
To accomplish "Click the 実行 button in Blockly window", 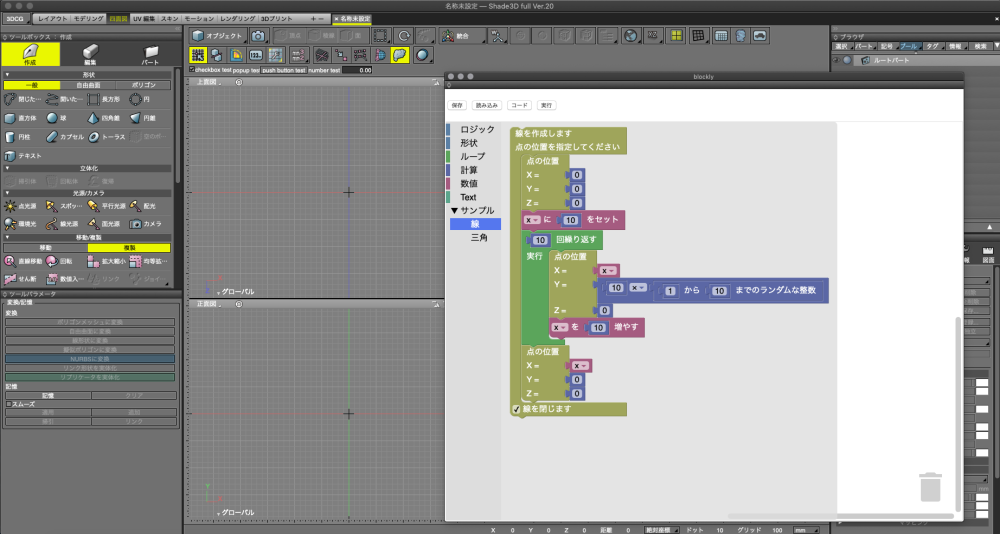I will tap(546, 105).
